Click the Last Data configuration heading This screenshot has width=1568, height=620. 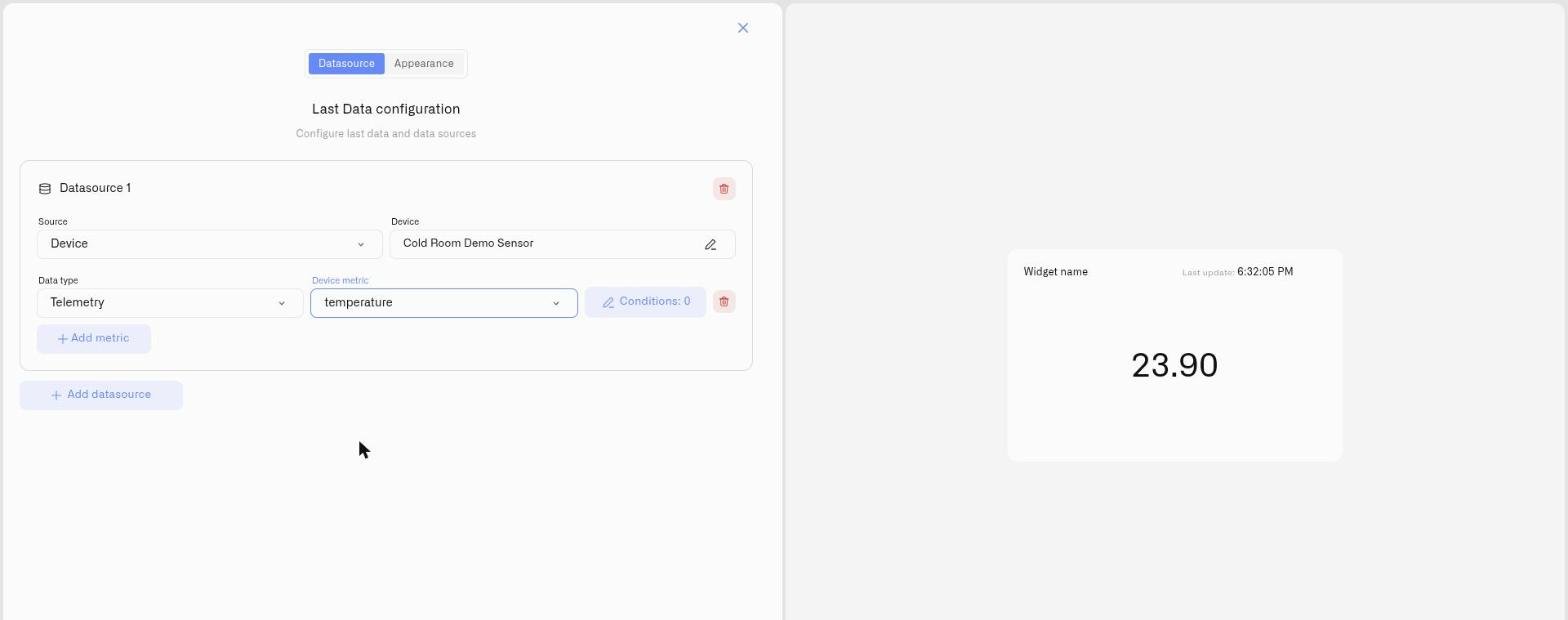386,109
